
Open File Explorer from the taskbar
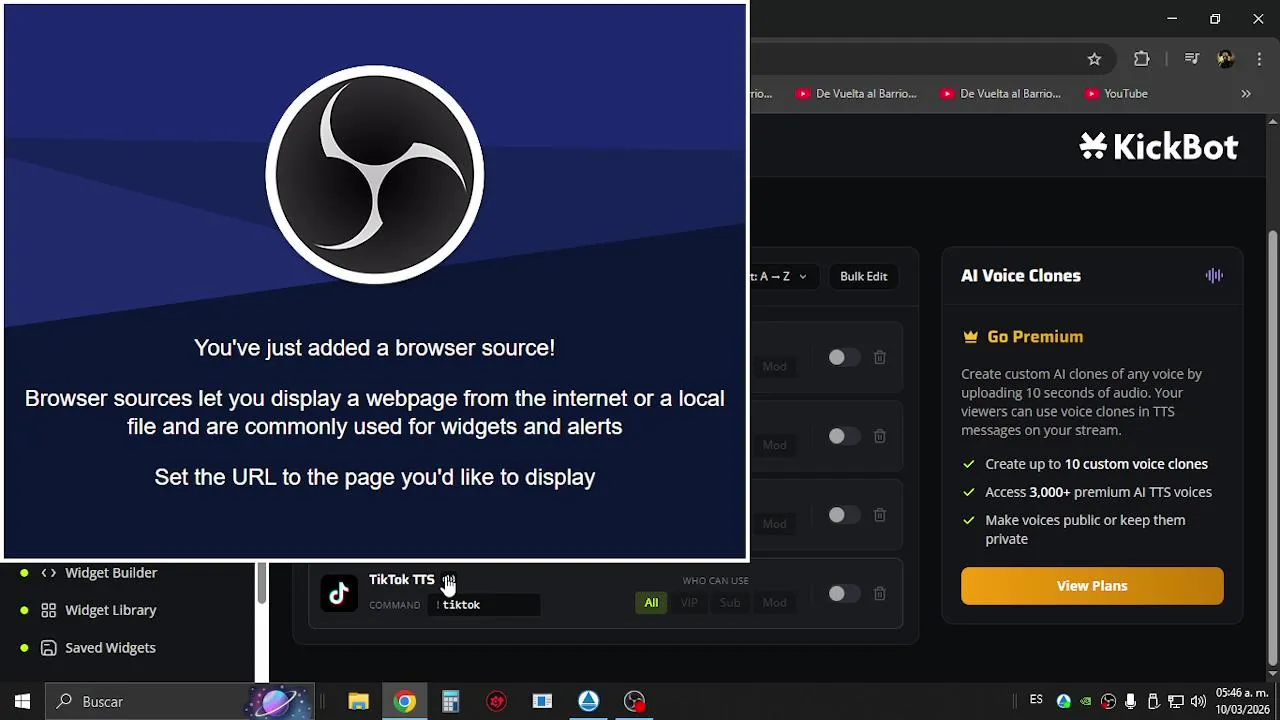tap(358, 701)
